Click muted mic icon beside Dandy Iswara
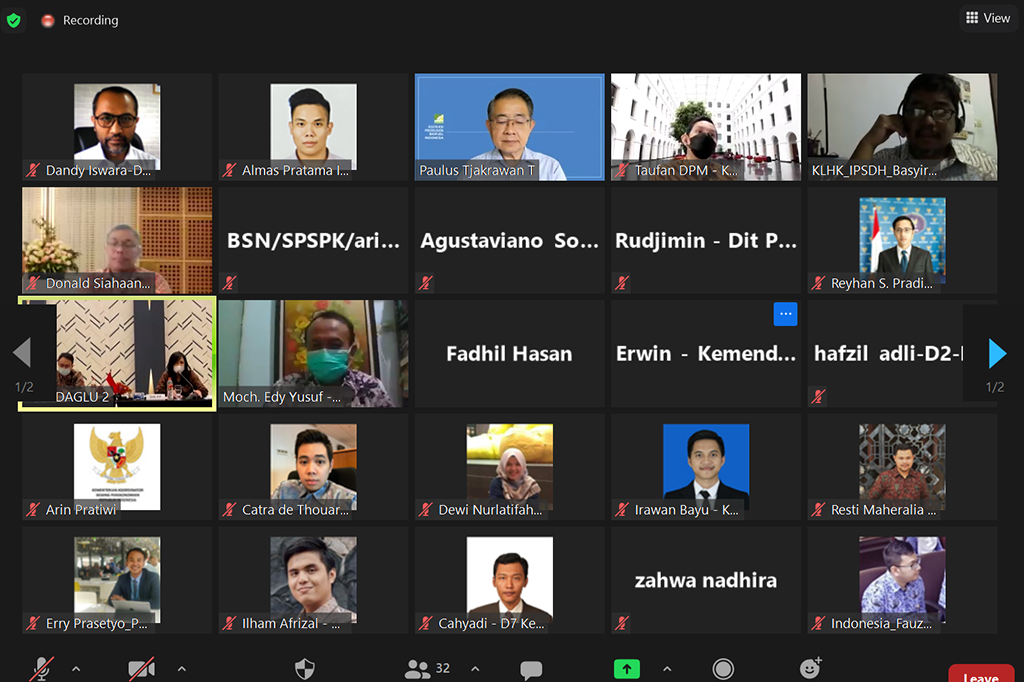Screen dimensions: 1024x682 [x=33, y=170]
